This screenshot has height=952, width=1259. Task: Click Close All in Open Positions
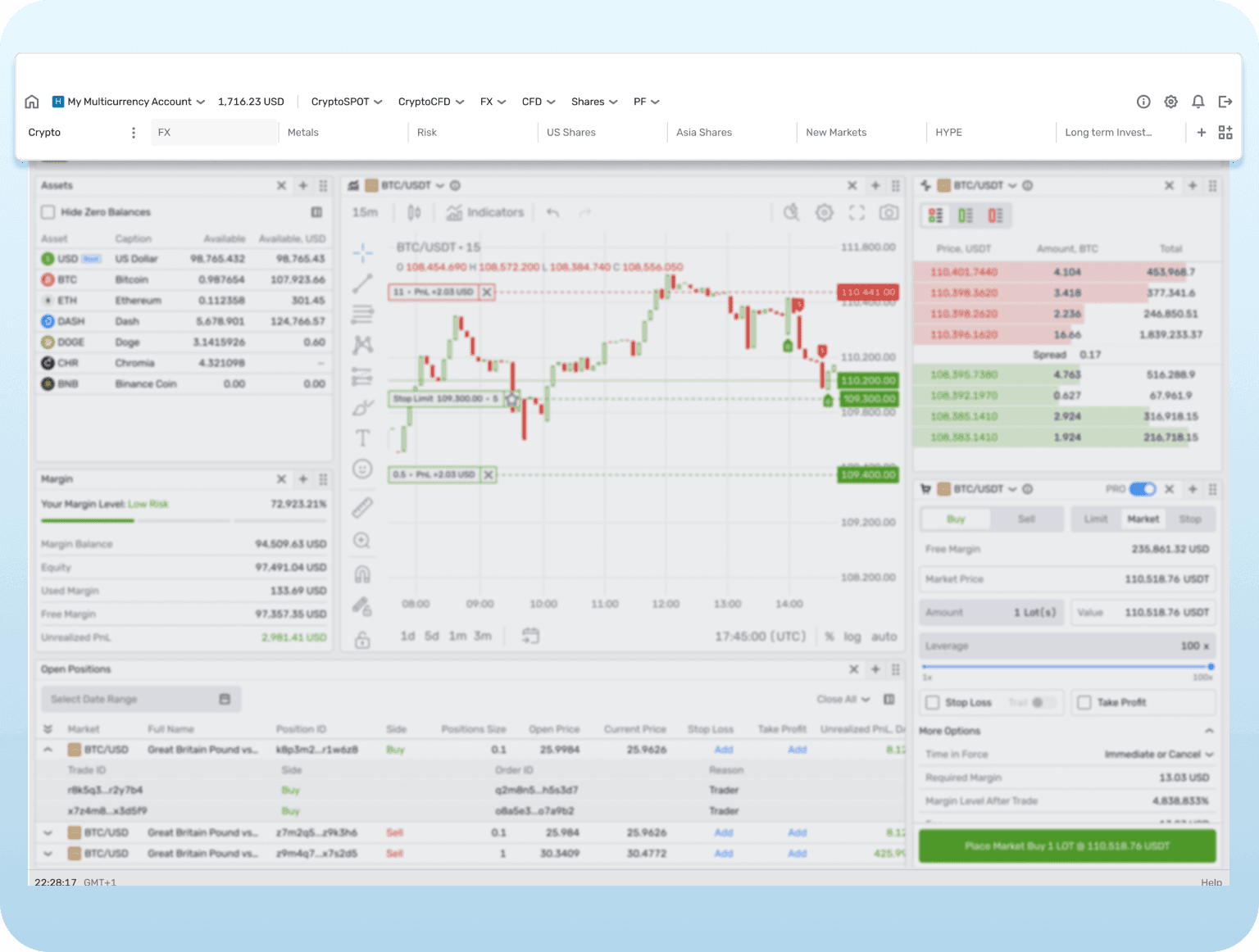(843, 700)
